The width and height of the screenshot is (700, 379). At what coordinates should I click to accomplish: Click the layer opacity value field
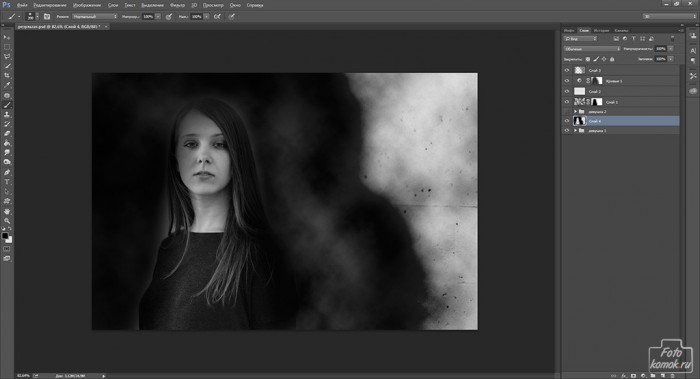(661, 49)
